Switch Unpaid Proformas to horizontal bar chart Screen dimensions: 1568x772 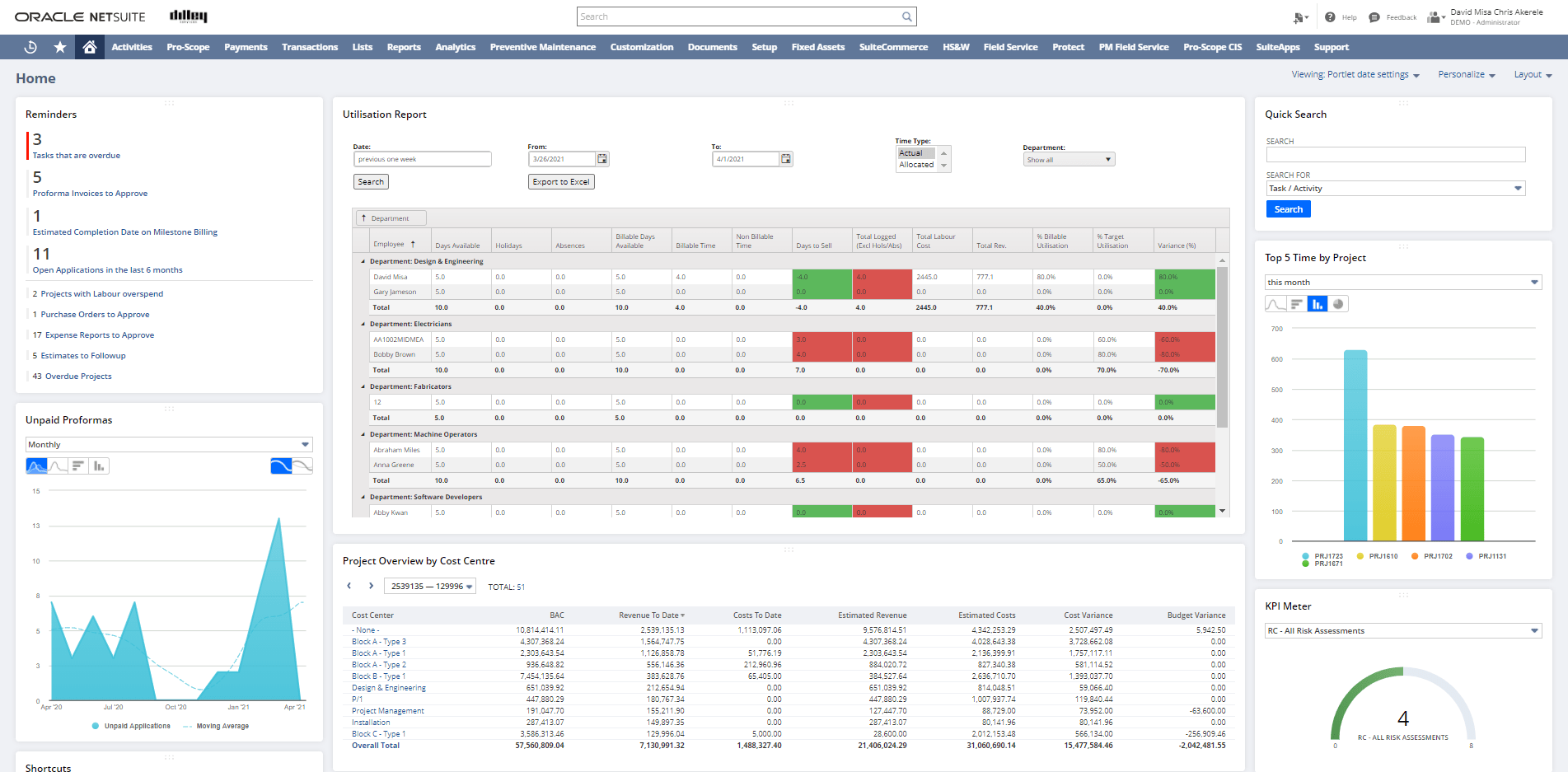coord(77,466)
